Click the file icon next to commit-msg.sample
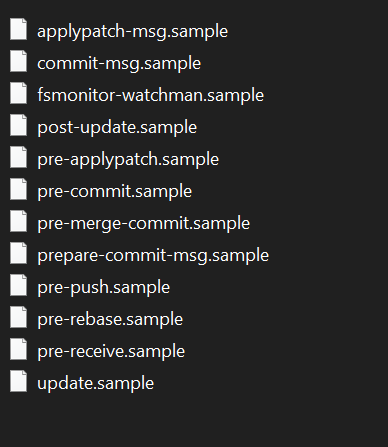 18,61
